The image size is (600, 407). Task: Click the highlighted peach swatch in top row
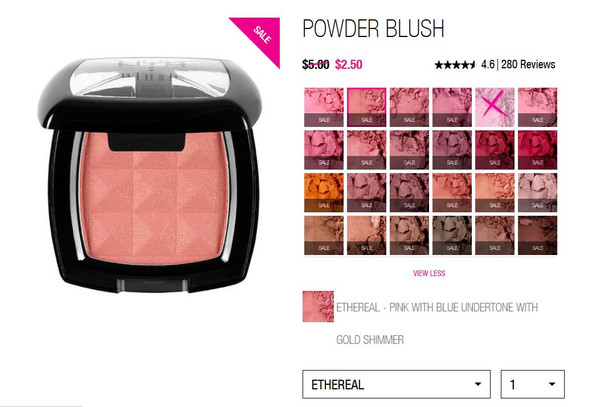coord(367,107)
